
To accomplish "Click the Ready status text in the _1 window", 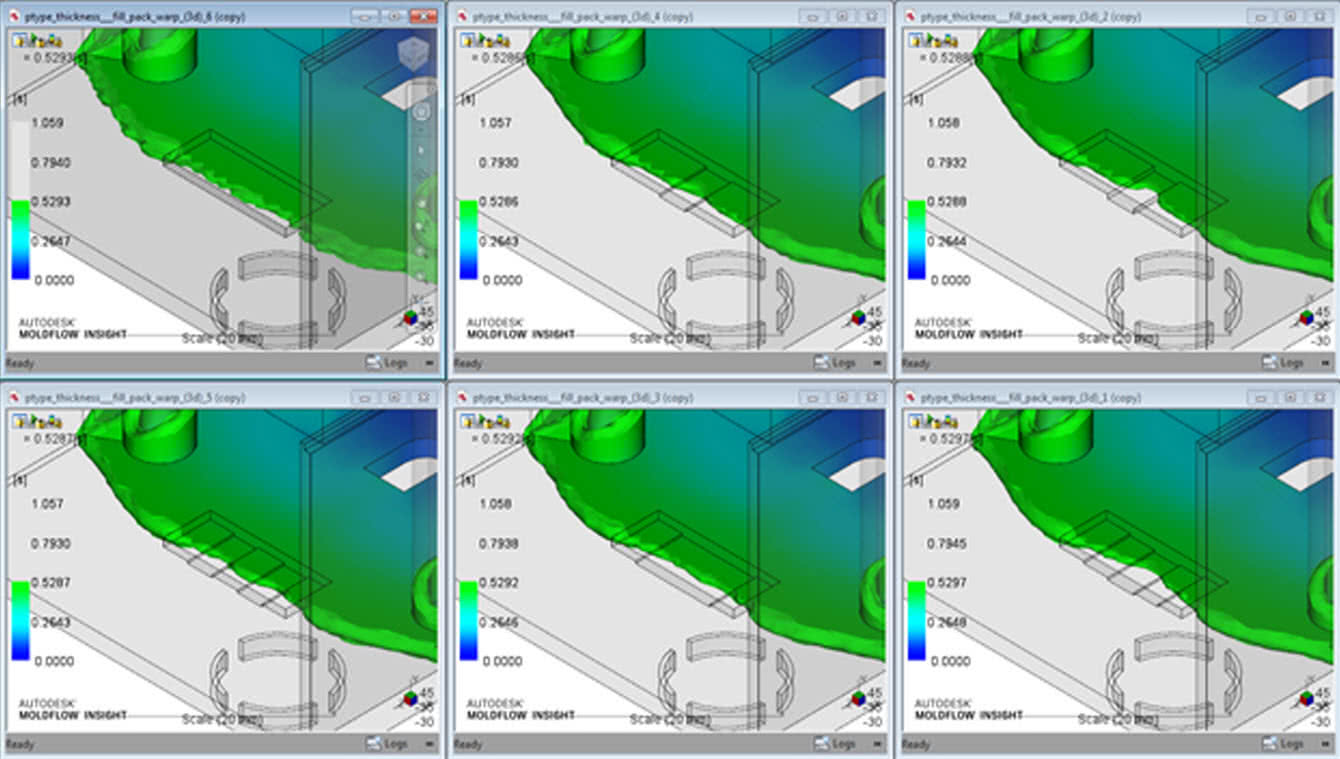I will (x=916, y=745).
